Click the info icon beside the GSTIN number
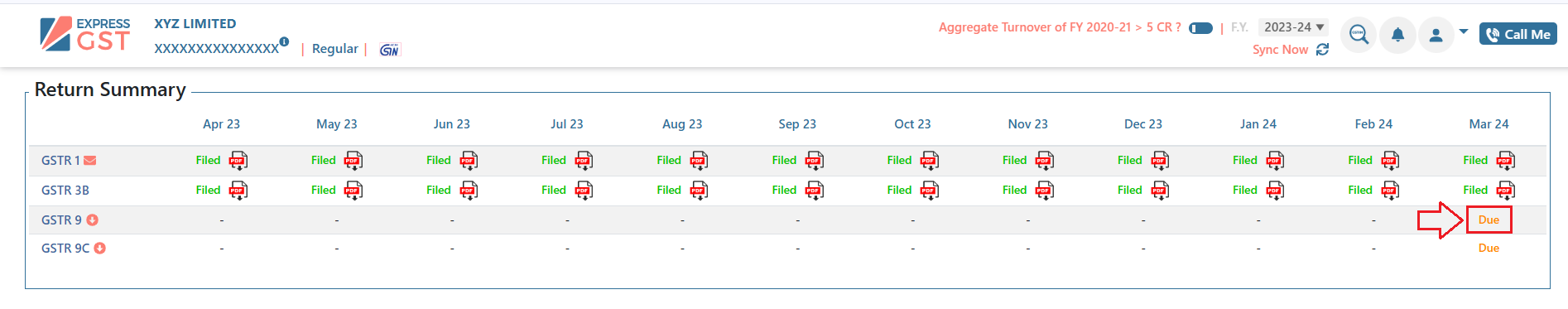The image size is (1568, 309). click(284, 41)
